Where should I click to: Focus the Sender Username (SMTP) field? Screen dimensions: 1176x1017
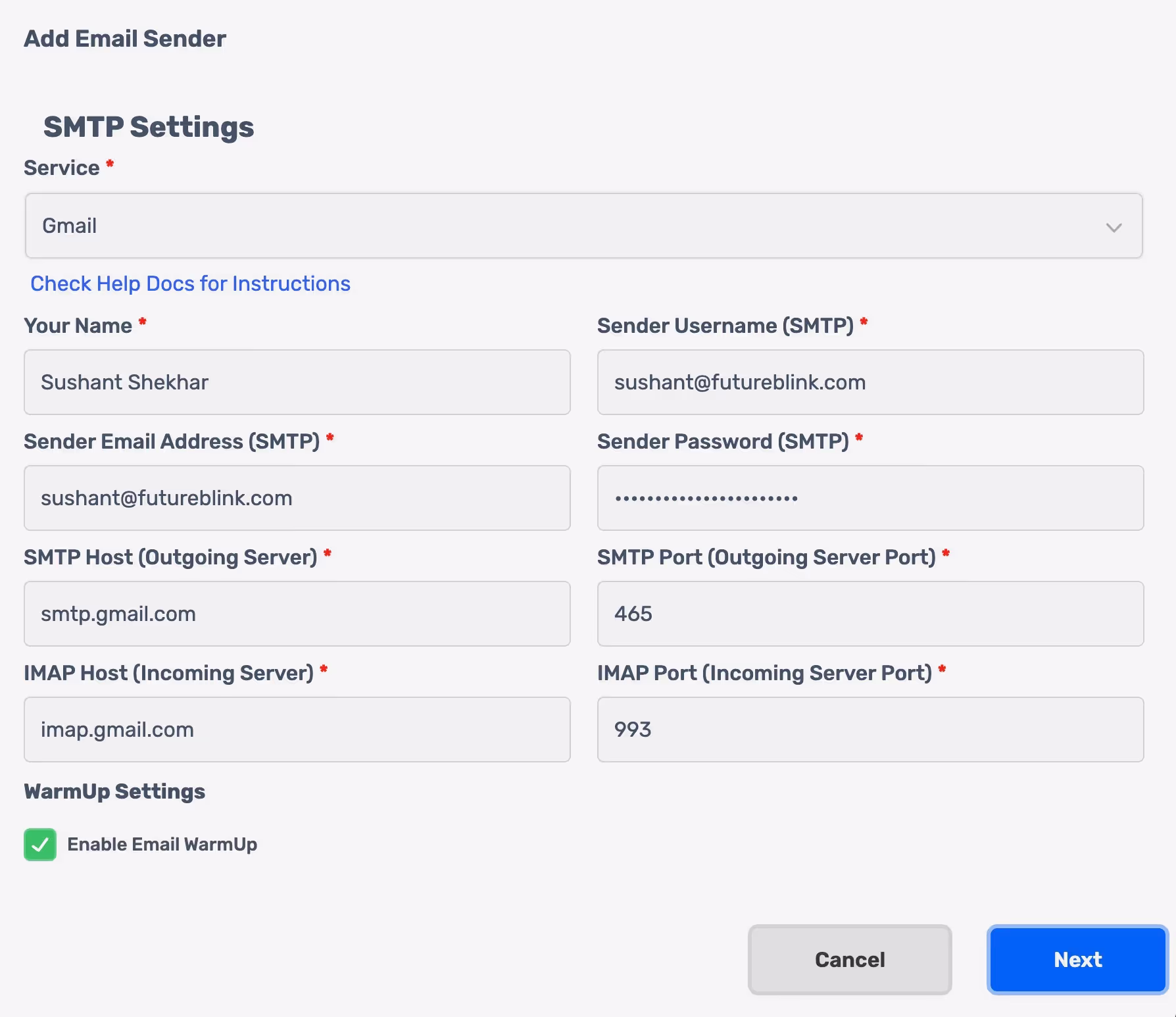coord(870,382)
